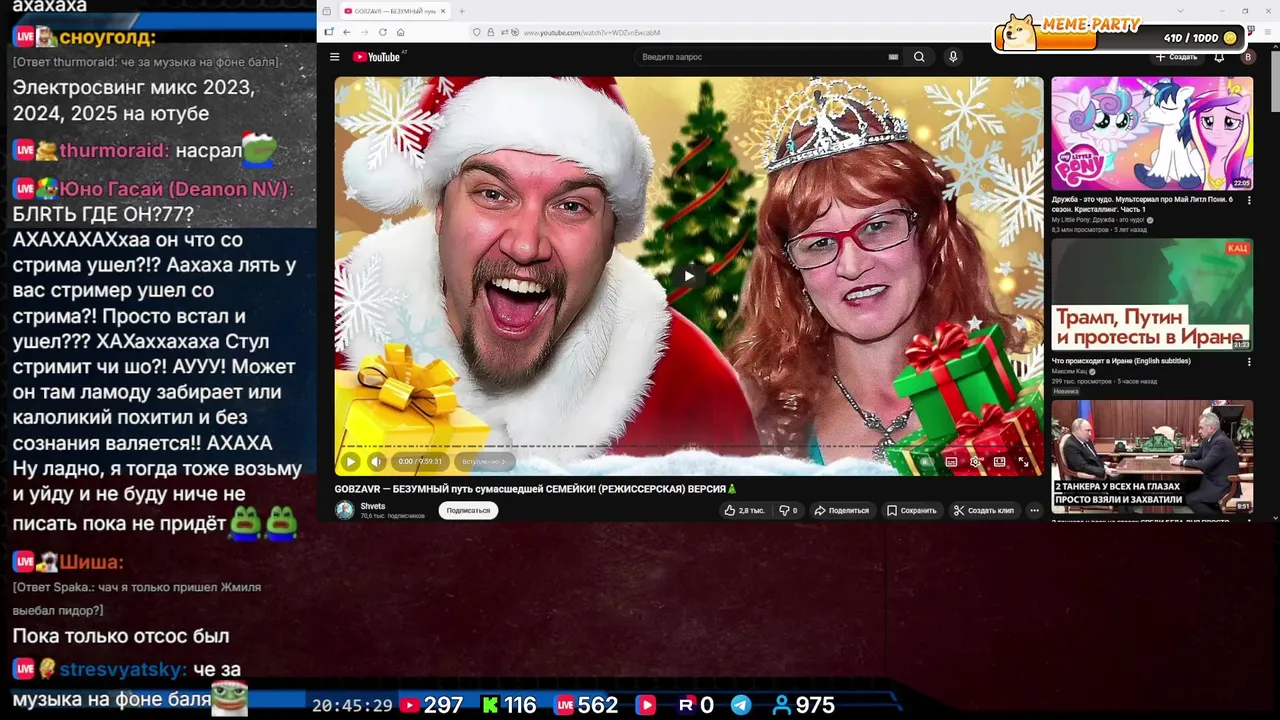Open the Shvets channel name link
Viewport: 1280px width, 720px height.
373,506
